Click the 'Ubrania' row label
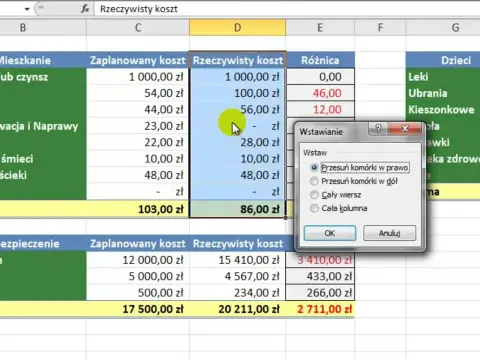The height and width of the screenshot is (360, 480). [x=443, y=93]
